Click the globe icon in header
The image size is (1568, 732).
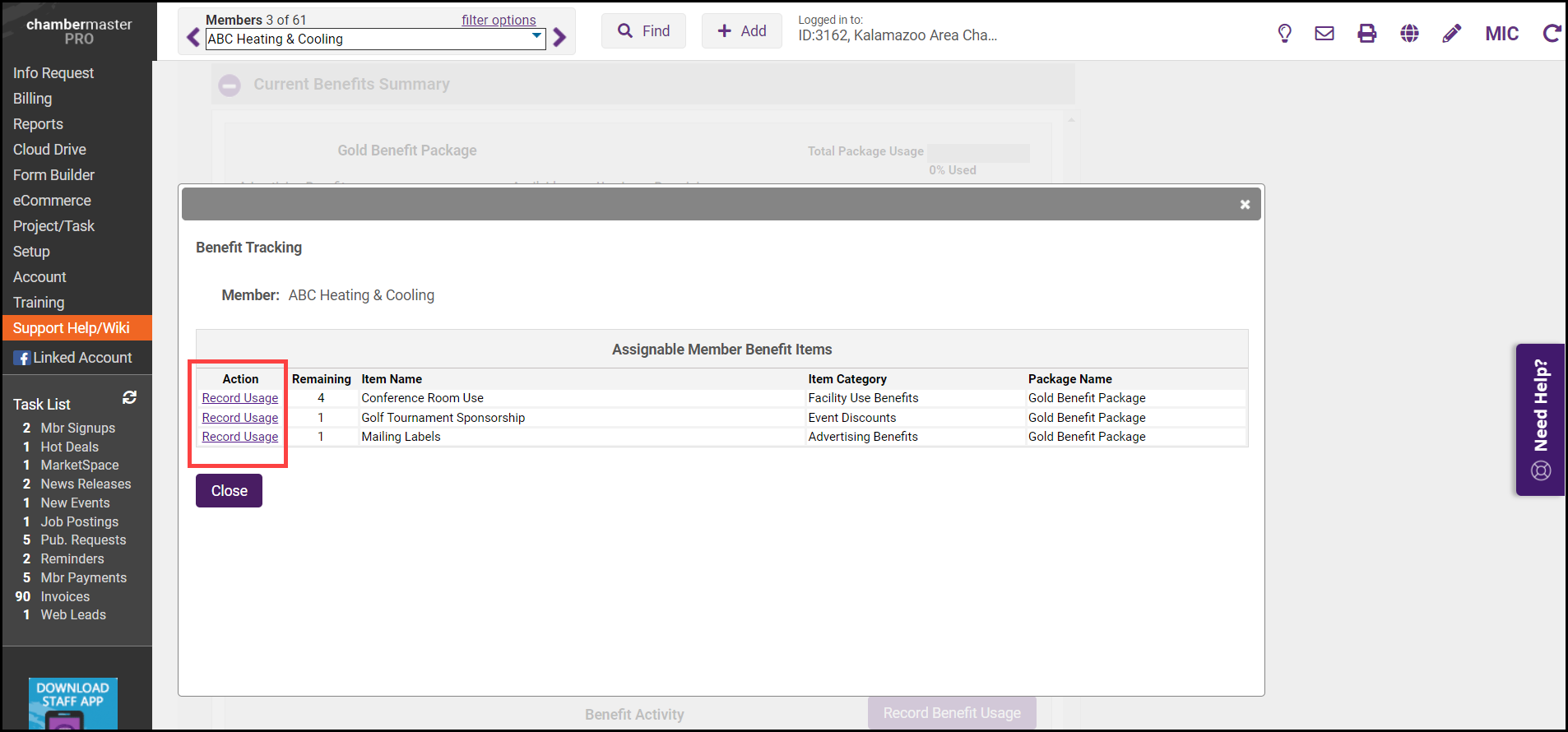(x=1409, y=34)
